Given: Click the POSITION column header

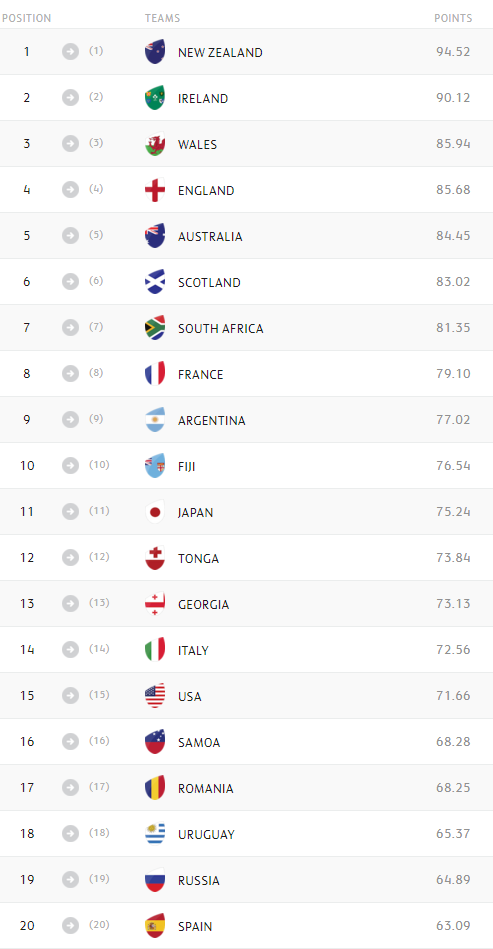Looking at the screenshot, I should coord(27,18).
